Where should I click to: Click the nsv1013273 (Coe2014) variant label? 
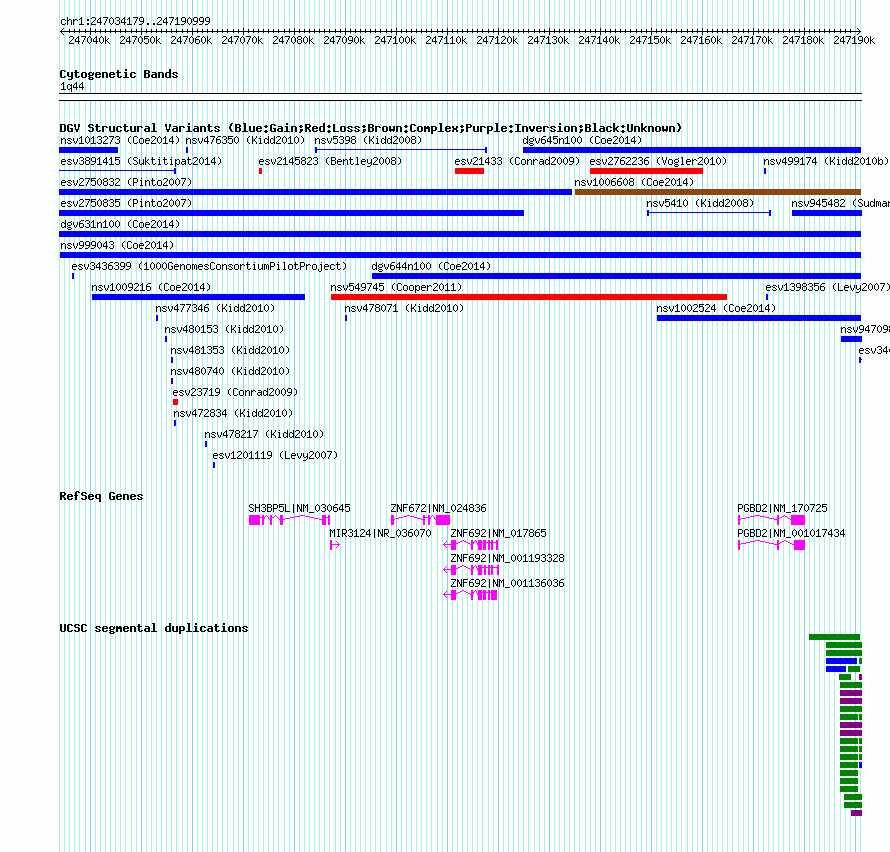pyautogui.click(x=120, y=140)
